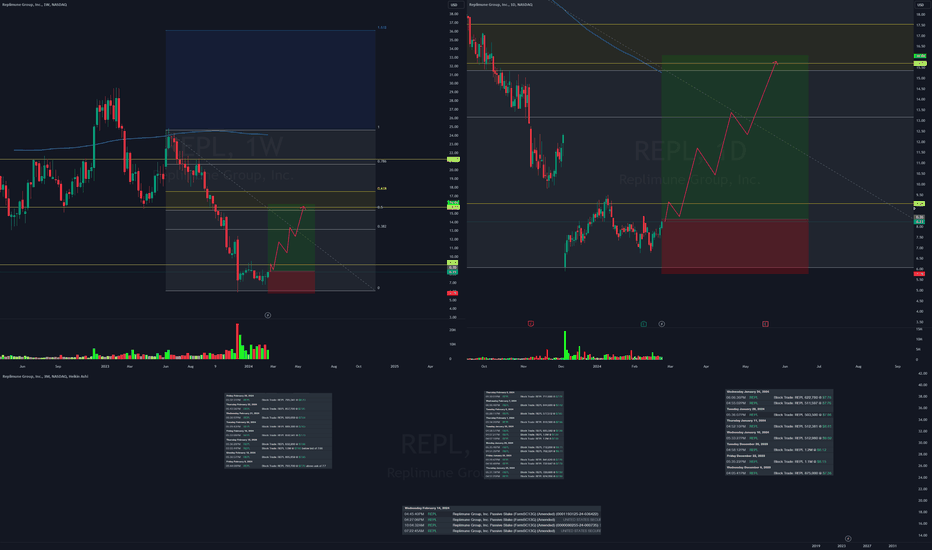The width and height of the screenshot is (932, 550).
Task: Select the bottom chart title ending in 'Heikin Ashi'
Action: point(45,376)
